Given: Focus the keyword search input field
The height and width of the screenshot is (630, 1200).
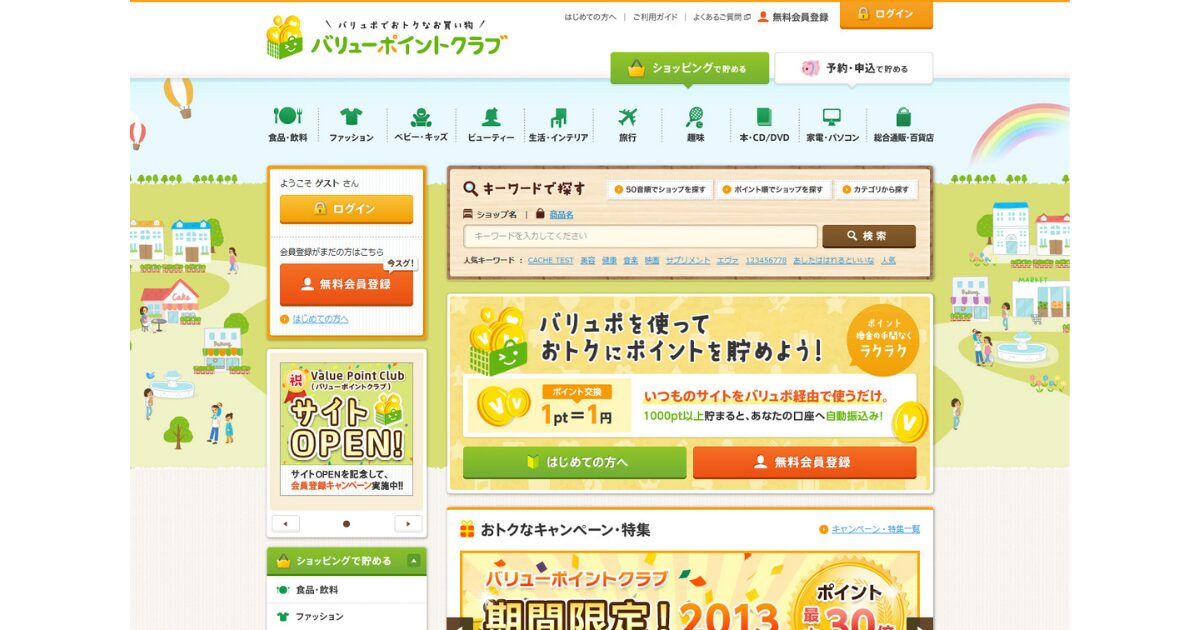Looking at the screenshot, I should tap(640, 236).
